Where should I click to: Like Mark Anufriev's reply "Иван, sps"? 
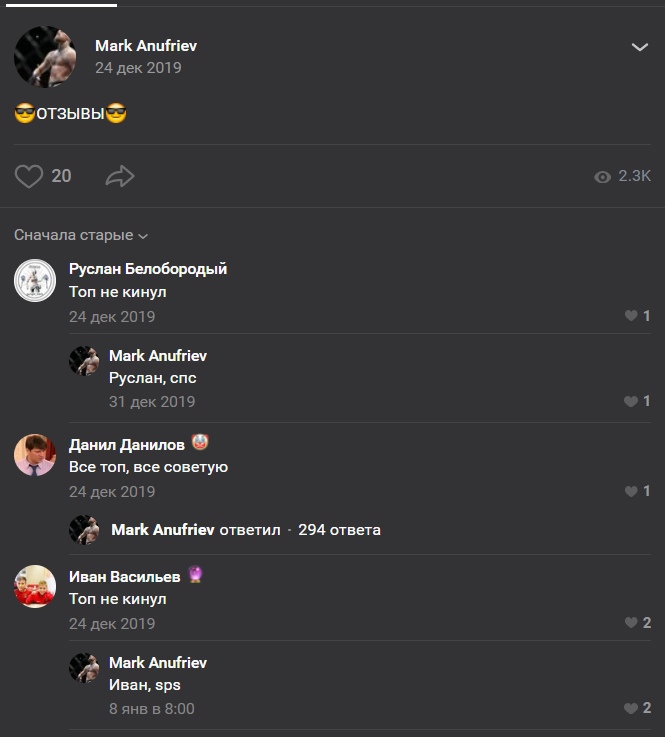click(x=631, y=709)
